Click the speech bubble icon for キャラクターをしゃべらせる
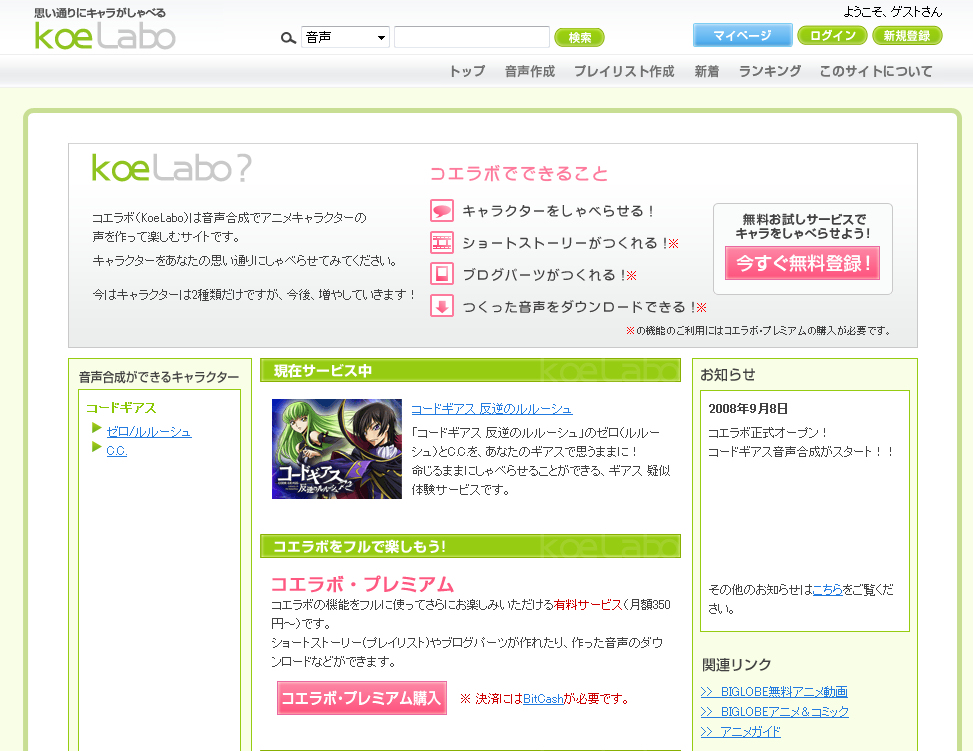The image size is (973, 751). [x=442, y=211]
